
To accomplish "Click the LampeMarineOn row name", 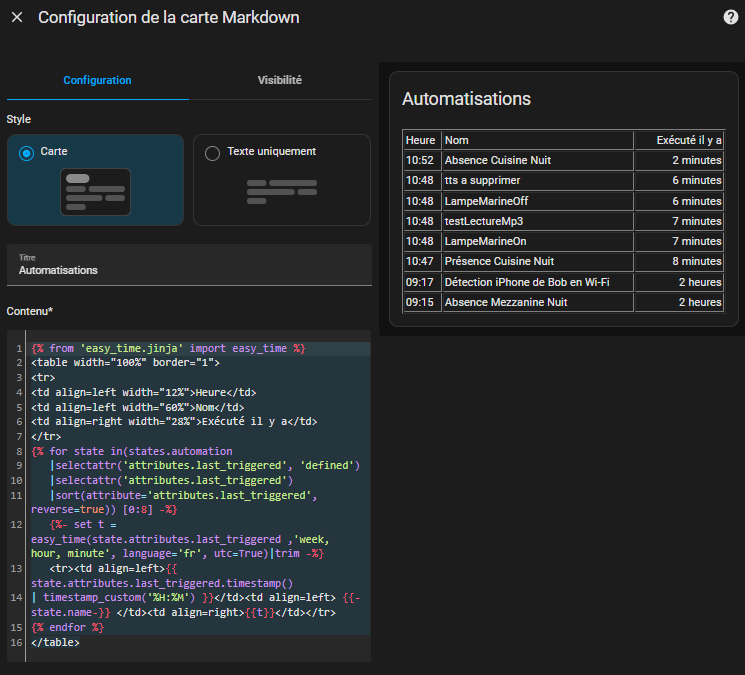I will pyautogui.click(x=485, y=241).
